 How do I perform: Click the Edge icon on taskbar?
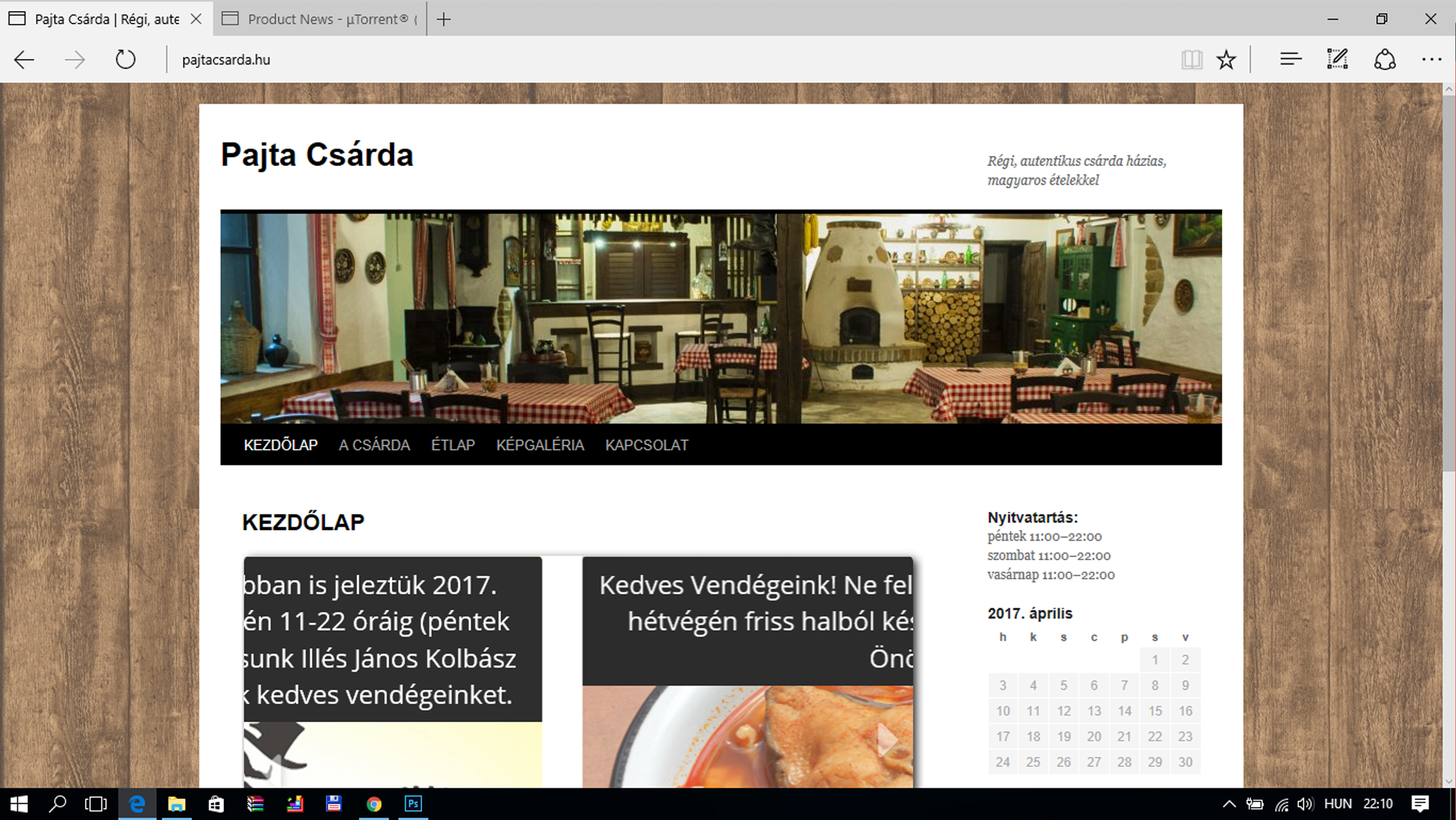(137, 804)
